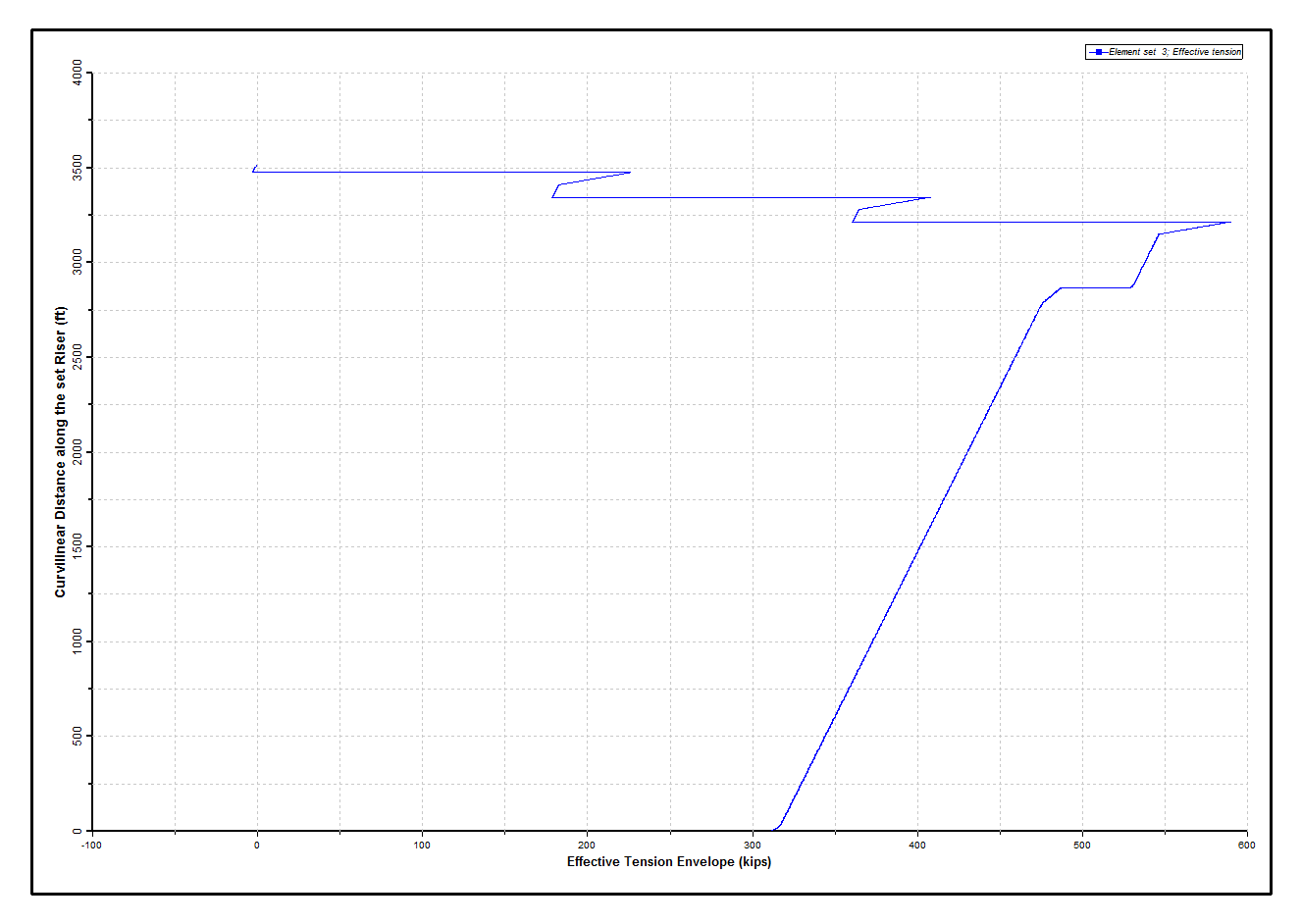1301x924 pixels.
Task: Click the y-axis tick label '3500'
Action: click(x=78, y=168)
